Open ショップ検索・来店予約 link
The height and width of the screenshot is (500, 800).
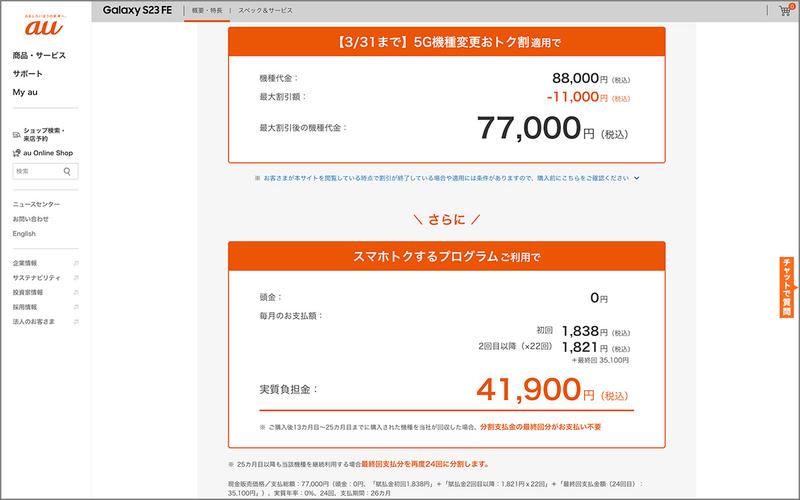(x=44, y=135)
